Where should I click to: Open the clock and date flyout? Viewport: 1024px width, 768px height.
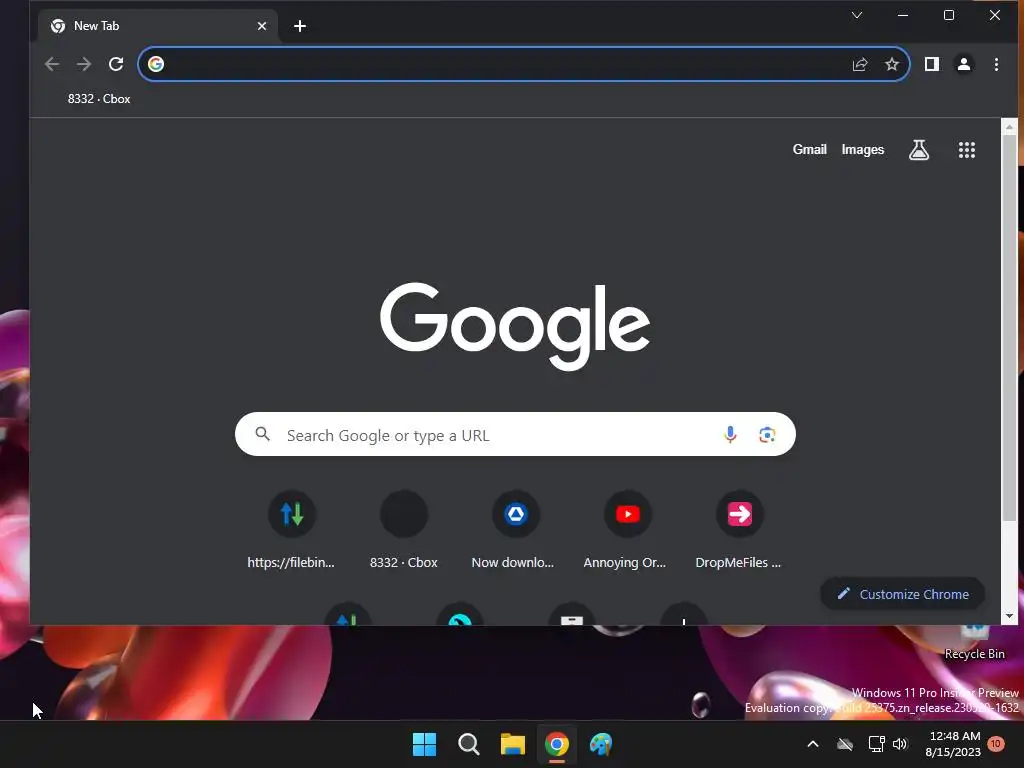pos(953,744)
